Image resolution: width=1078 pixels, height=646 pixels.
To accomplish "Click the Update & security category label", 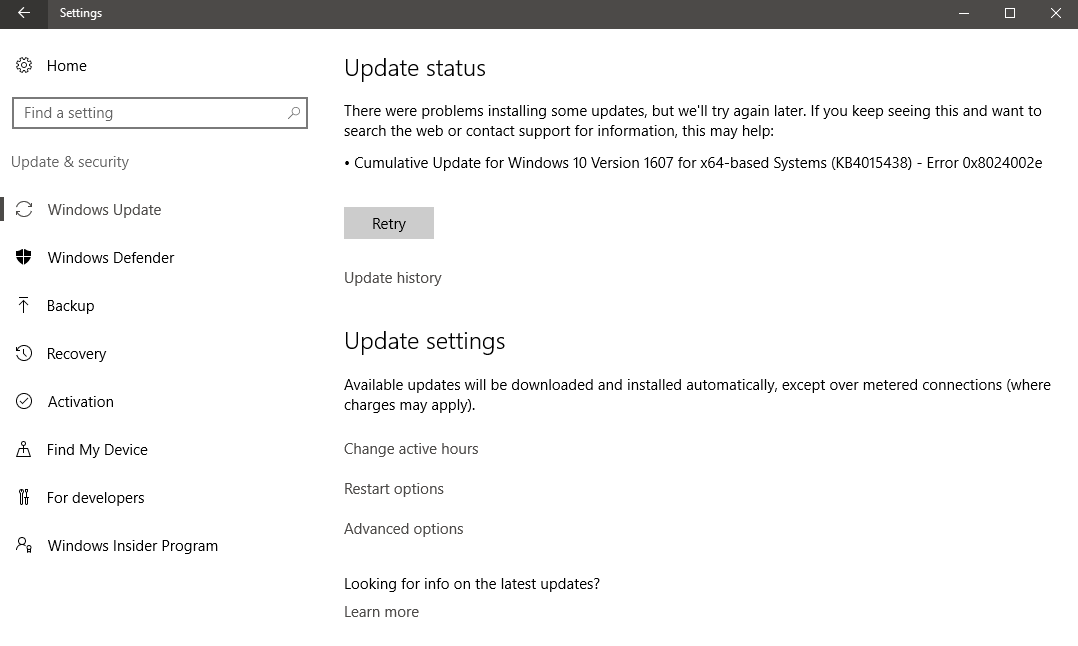I will click(x=70, y=162).
